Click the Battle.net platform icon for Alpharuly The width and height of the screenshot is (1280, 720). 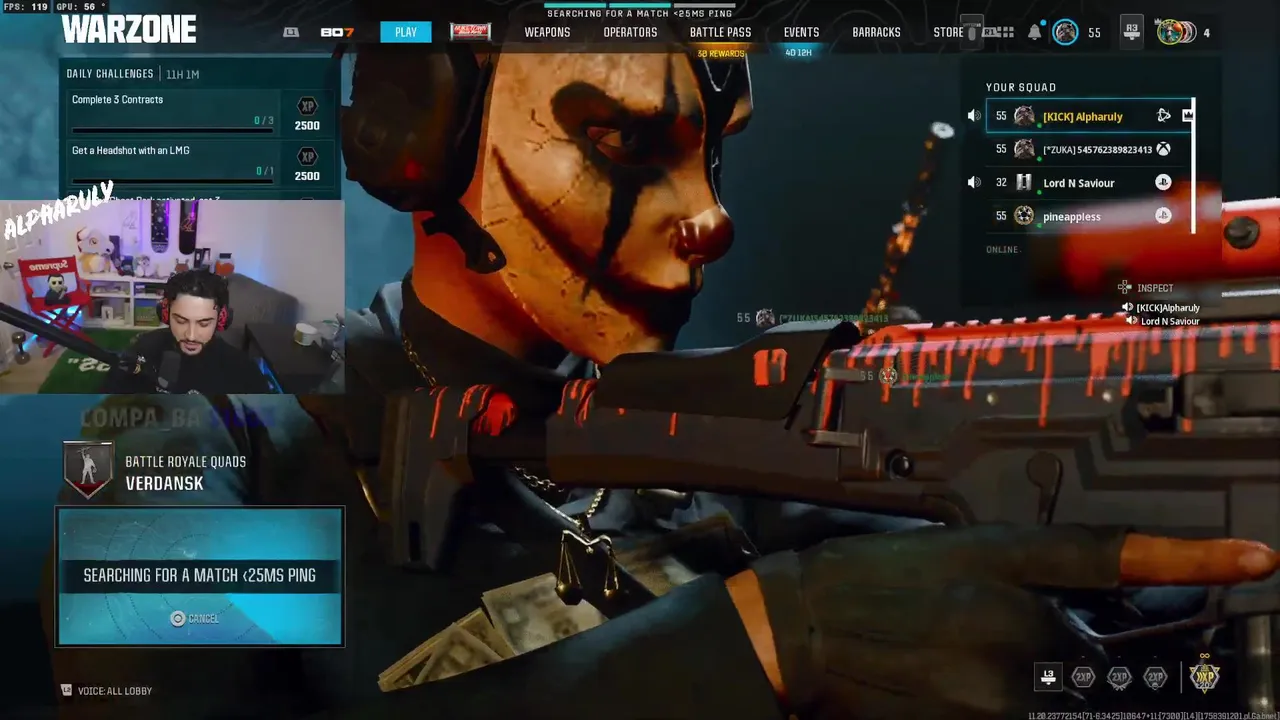tap(1163, 116)
